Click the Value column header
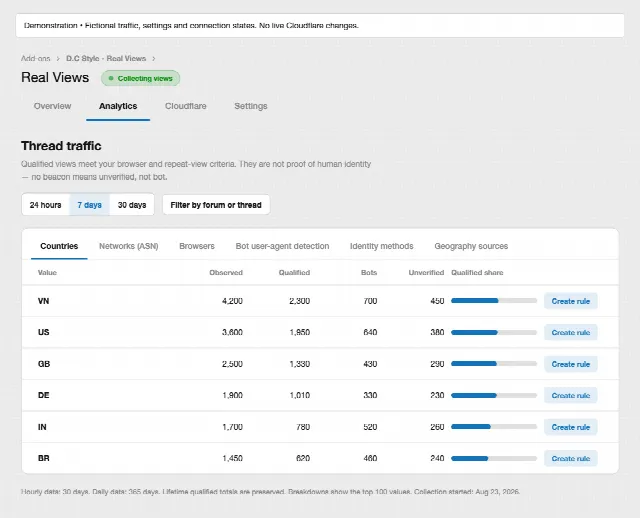 click(47, 273)
